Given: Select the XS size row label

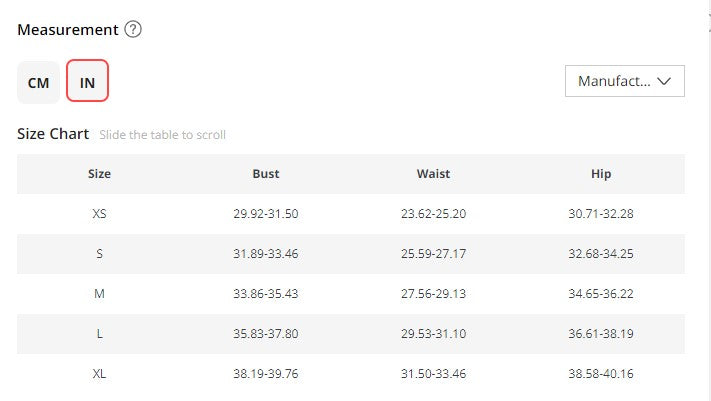Looking at the screenshot, I should [99, 214].
